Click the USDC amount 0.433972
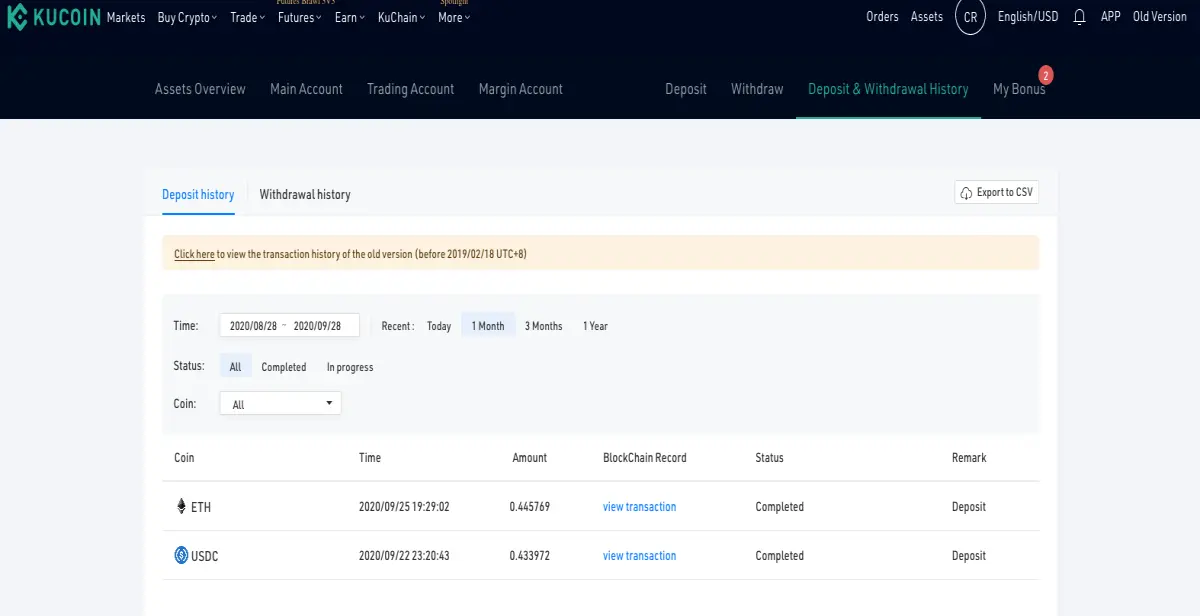 pos(529,556)
